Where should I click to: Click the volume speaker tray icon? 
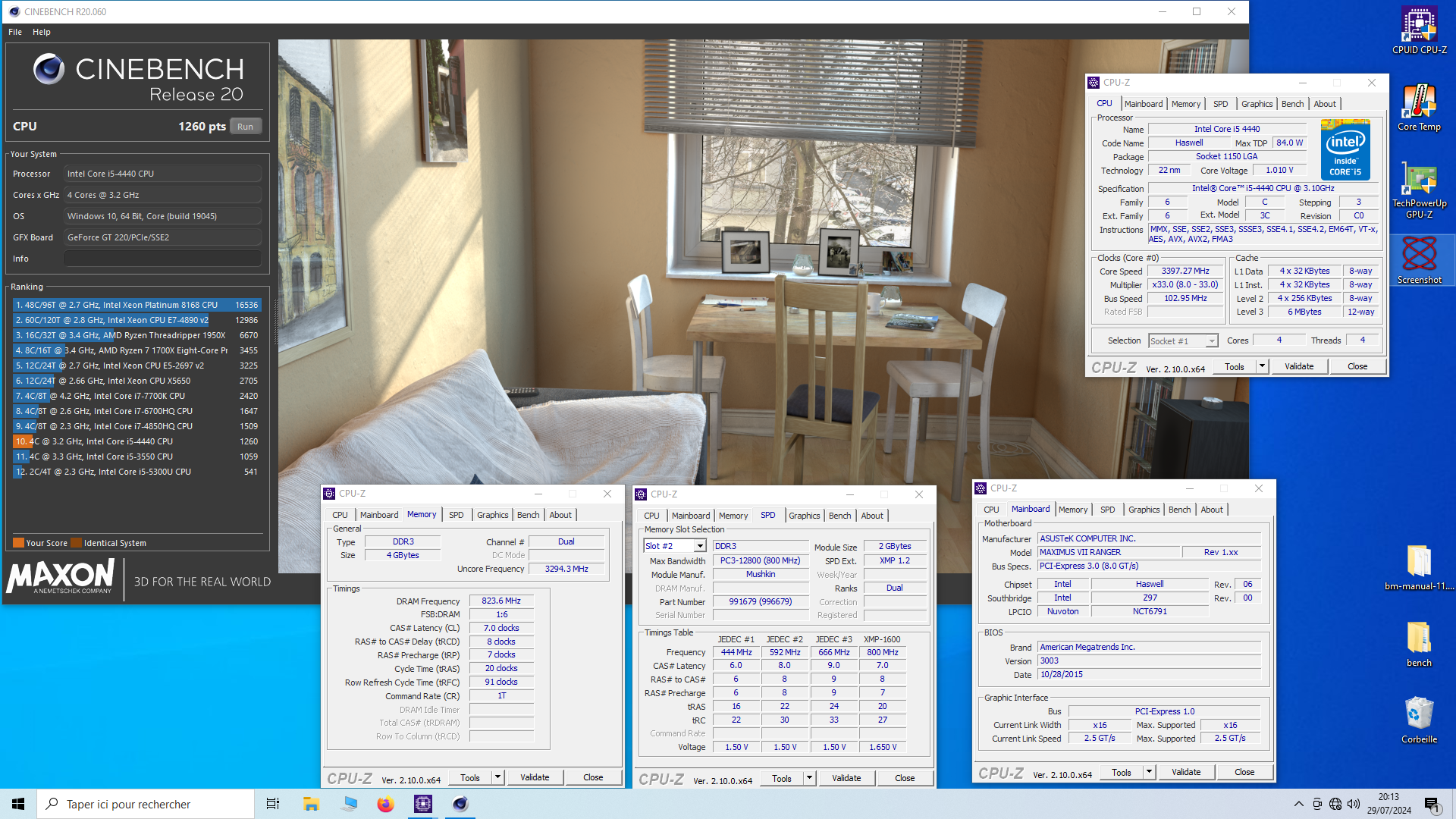tap(1354, 804)
